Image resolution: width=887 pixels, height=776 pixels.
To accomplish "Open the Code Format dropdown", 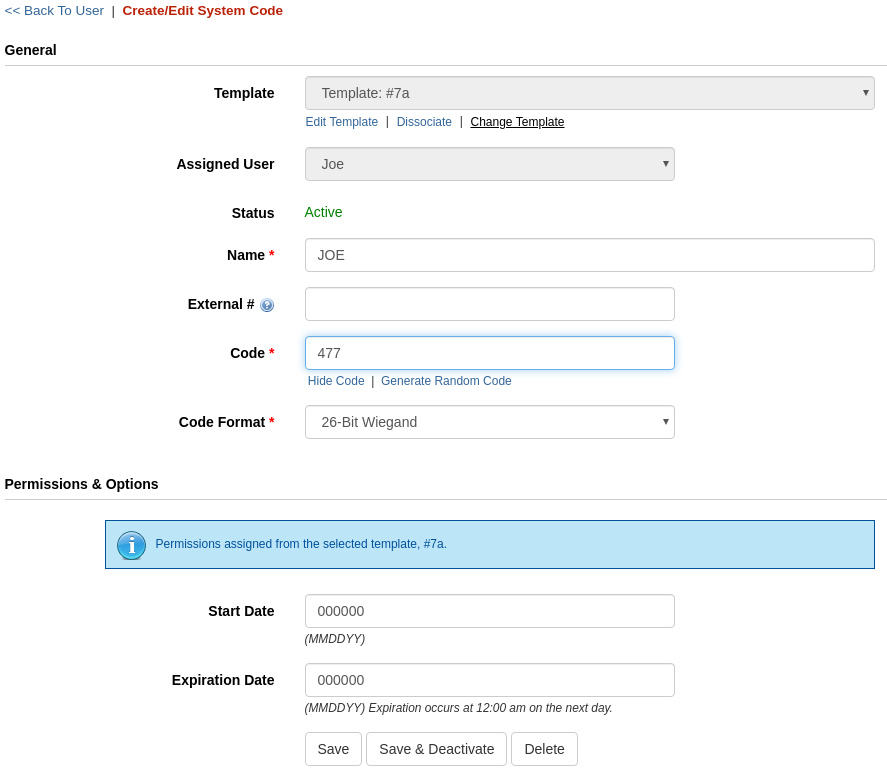I will tap(490, 422).
